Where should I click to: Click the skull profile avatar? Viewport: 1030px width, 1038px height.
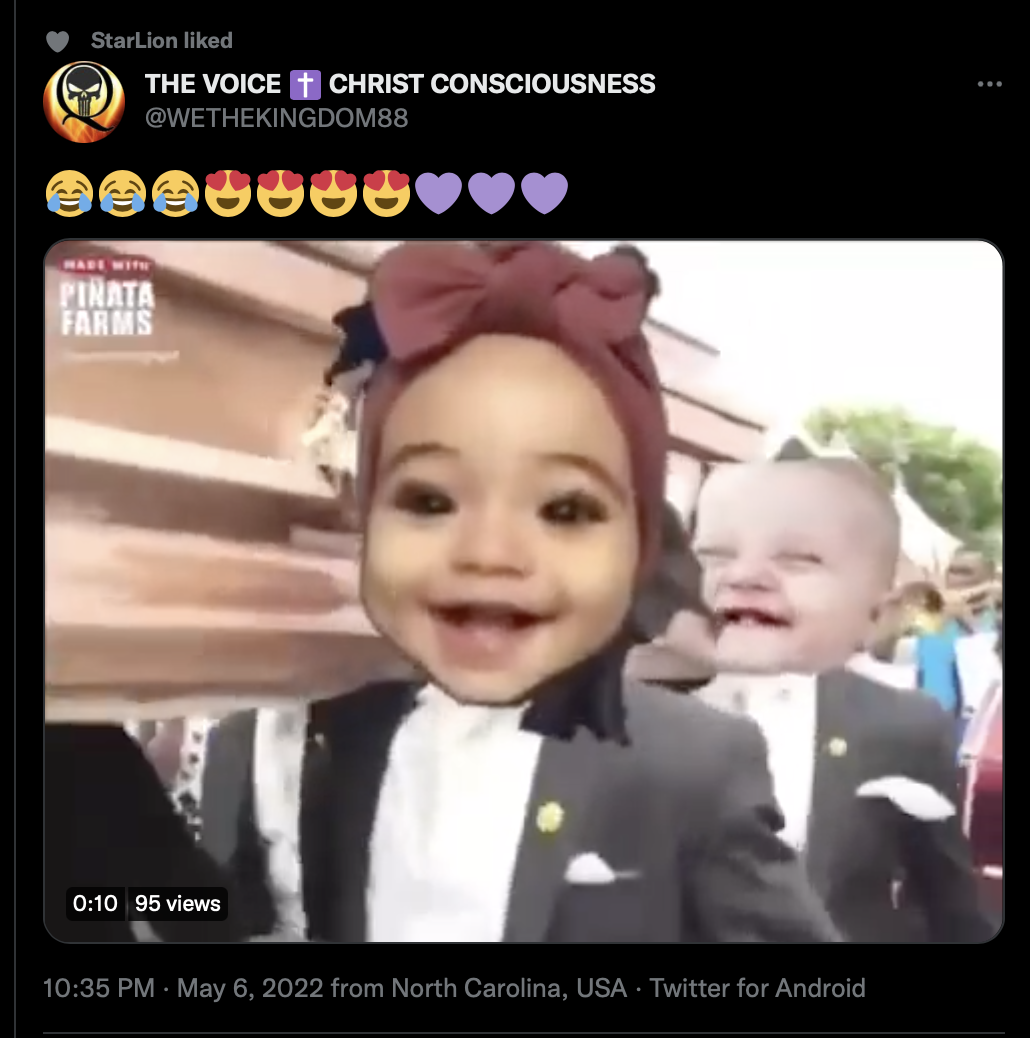click(84, 102)
